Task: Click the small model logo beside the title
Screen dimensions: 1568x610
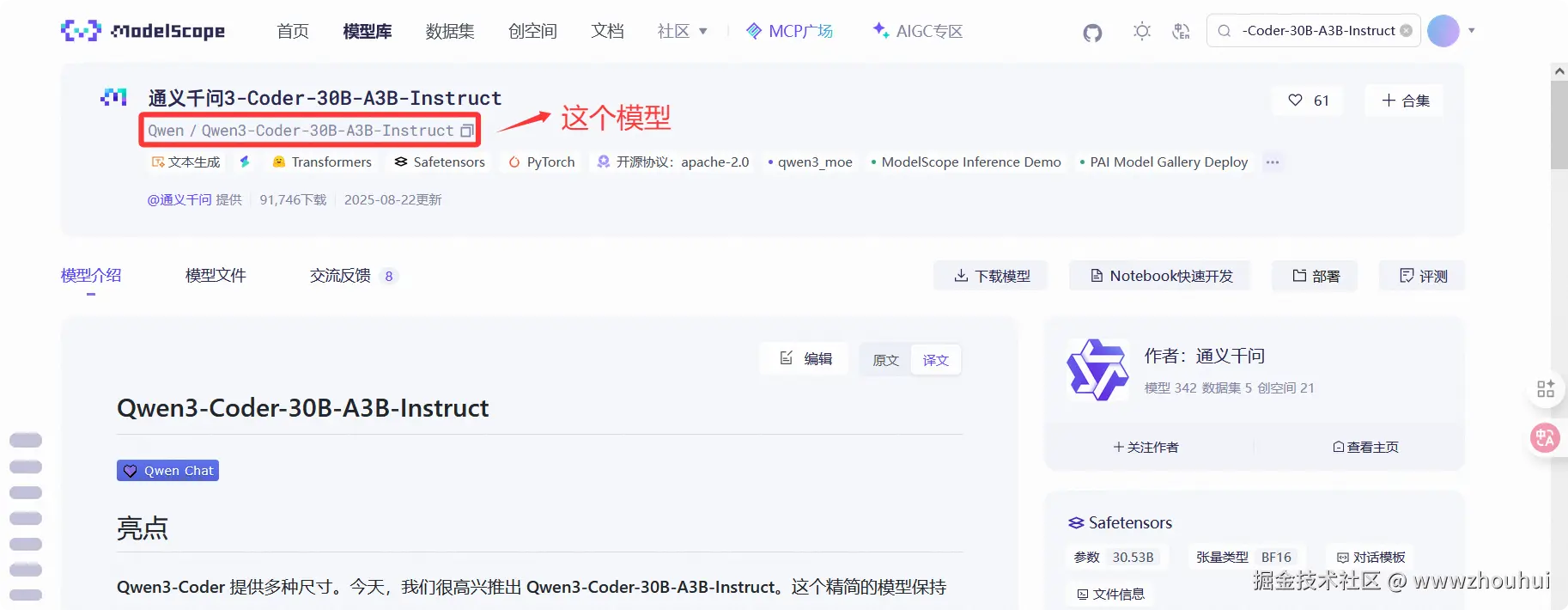Action: tap(113, 97)
